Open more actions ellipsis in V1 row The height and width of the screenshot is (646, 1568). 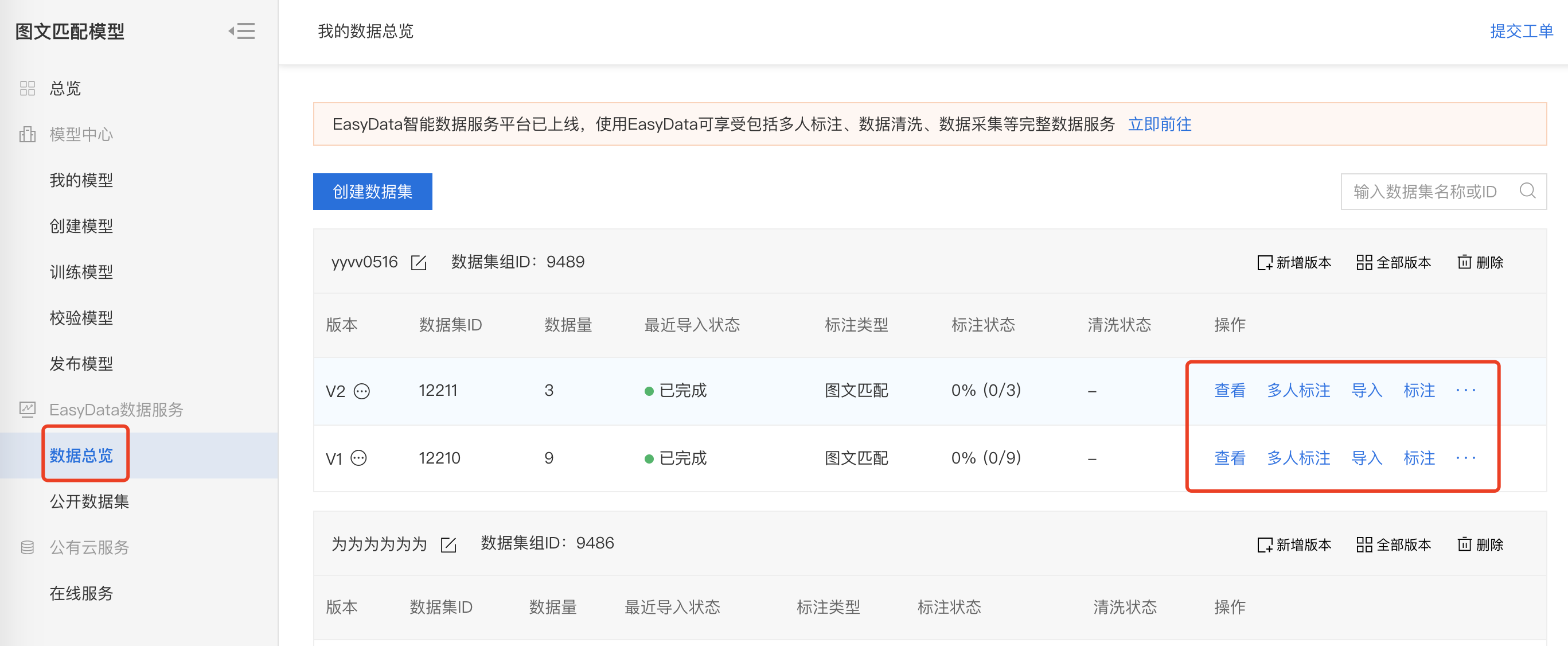click(x=1466, y=458)
